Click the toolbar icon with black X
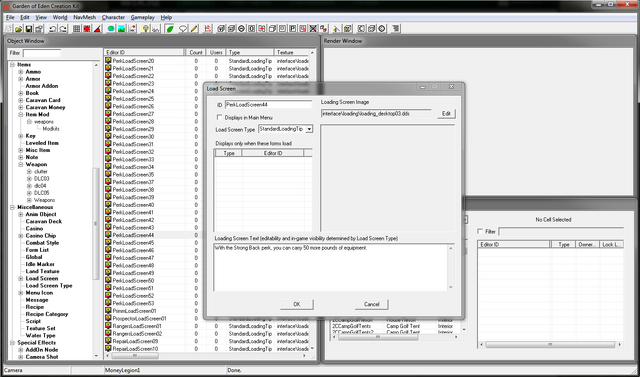The height and width of the screenshot is (377, 640). [x=313, y=29]
